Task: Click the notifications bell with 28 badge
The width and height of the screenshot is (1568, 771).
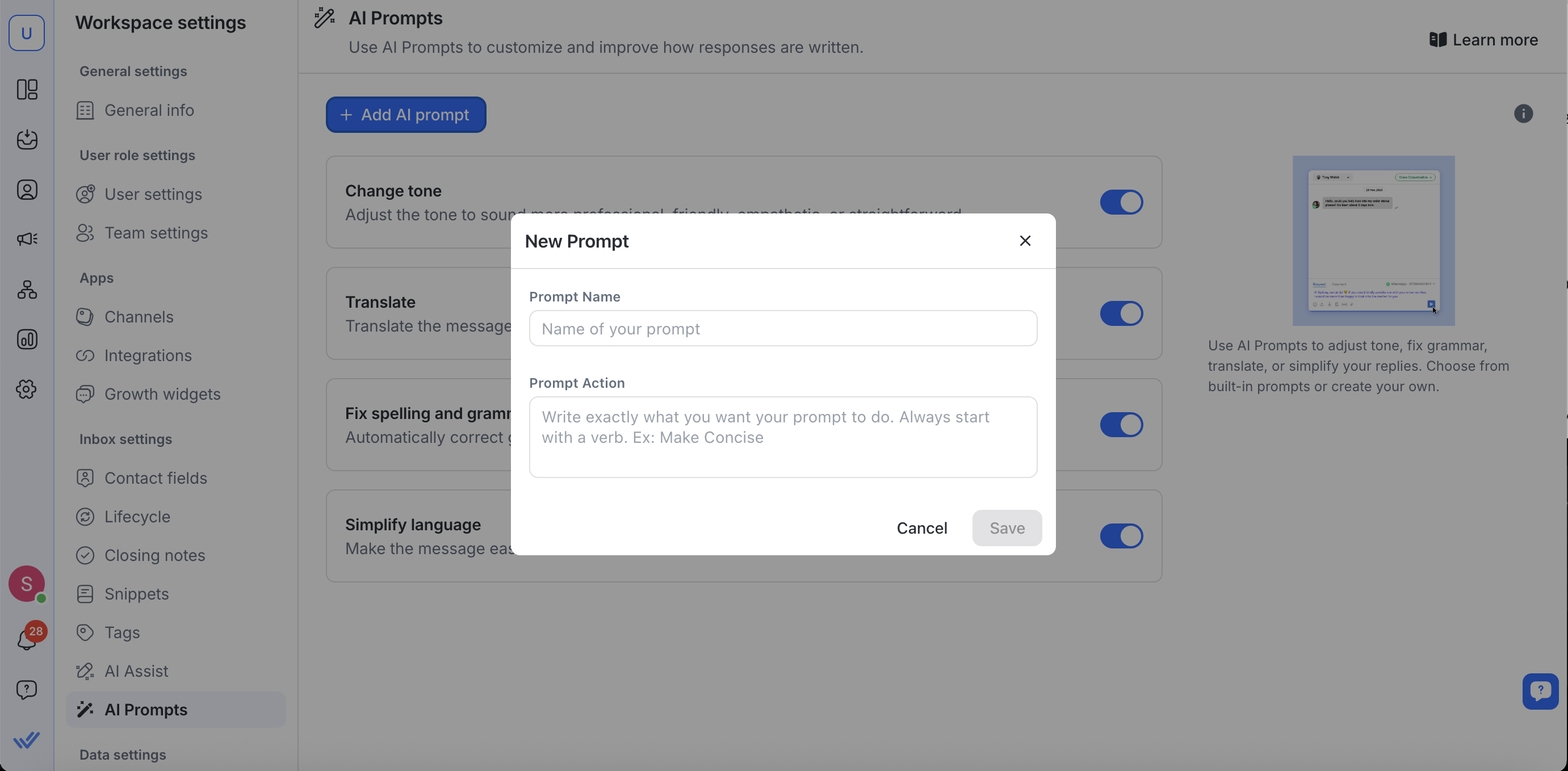Action: click(x=27, y=639)
